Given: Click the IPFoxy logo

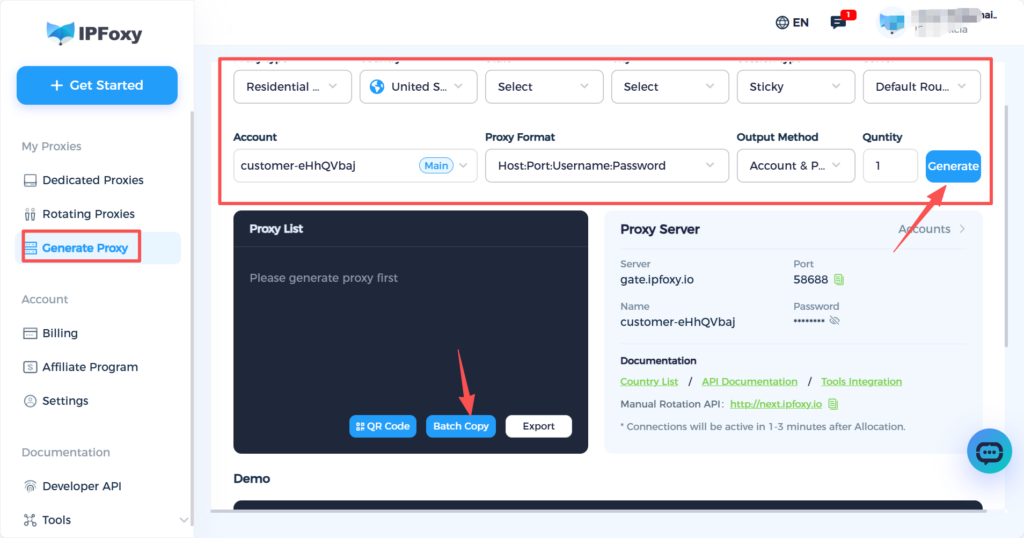Looking at the screenshot, I should pyautogui.click(x=95, y=33).
